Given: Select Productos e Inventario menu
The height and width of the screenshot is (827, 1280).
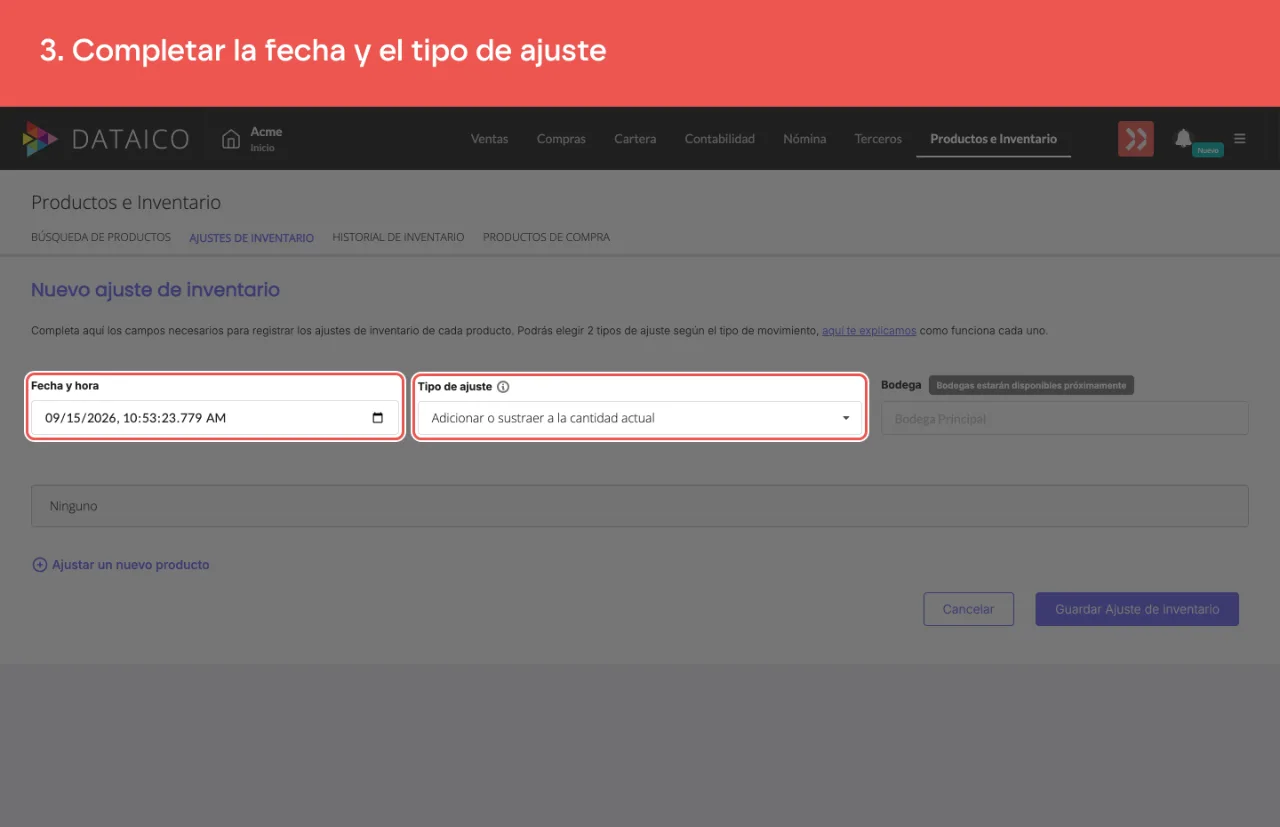Looking at the screenshot, I should click(x=993, y=139).
